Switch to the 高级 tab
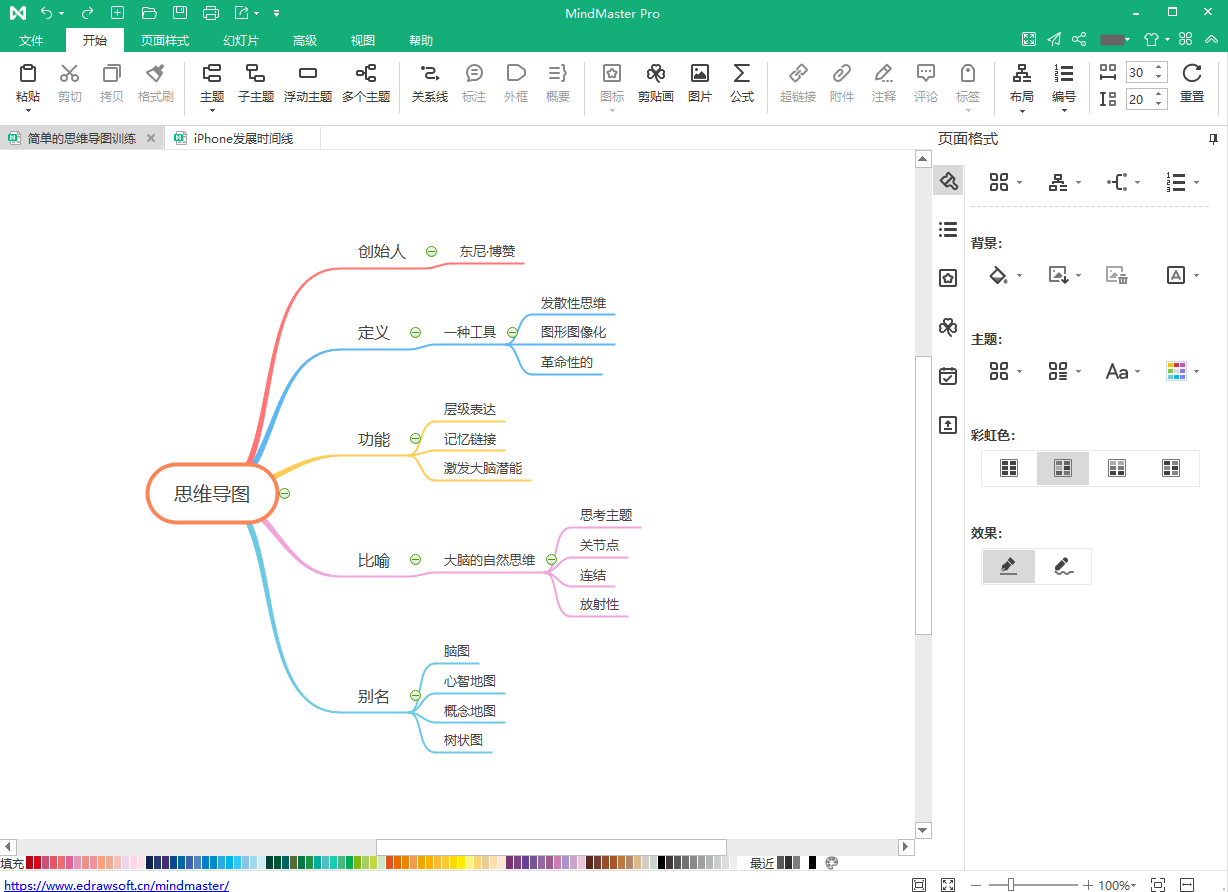The image size is (1228, 892). coord(305,41)
